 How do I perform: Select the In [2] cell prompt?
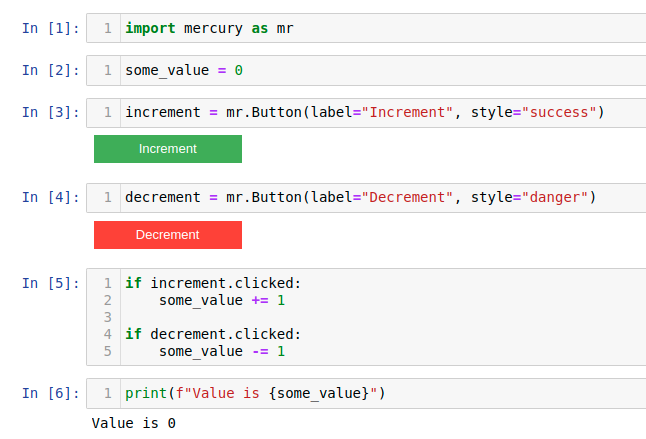coord(51,70)
